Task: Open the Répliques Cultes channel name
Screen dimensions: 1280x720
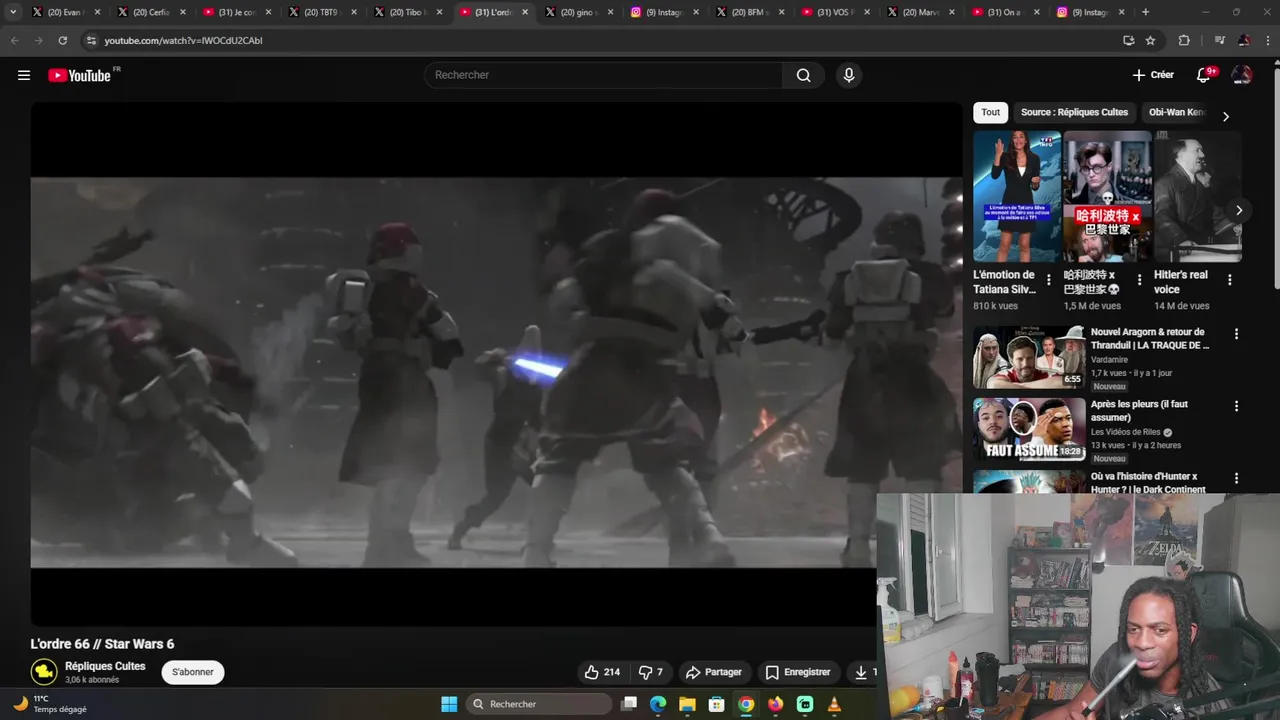Action: (x=105, y=666)
